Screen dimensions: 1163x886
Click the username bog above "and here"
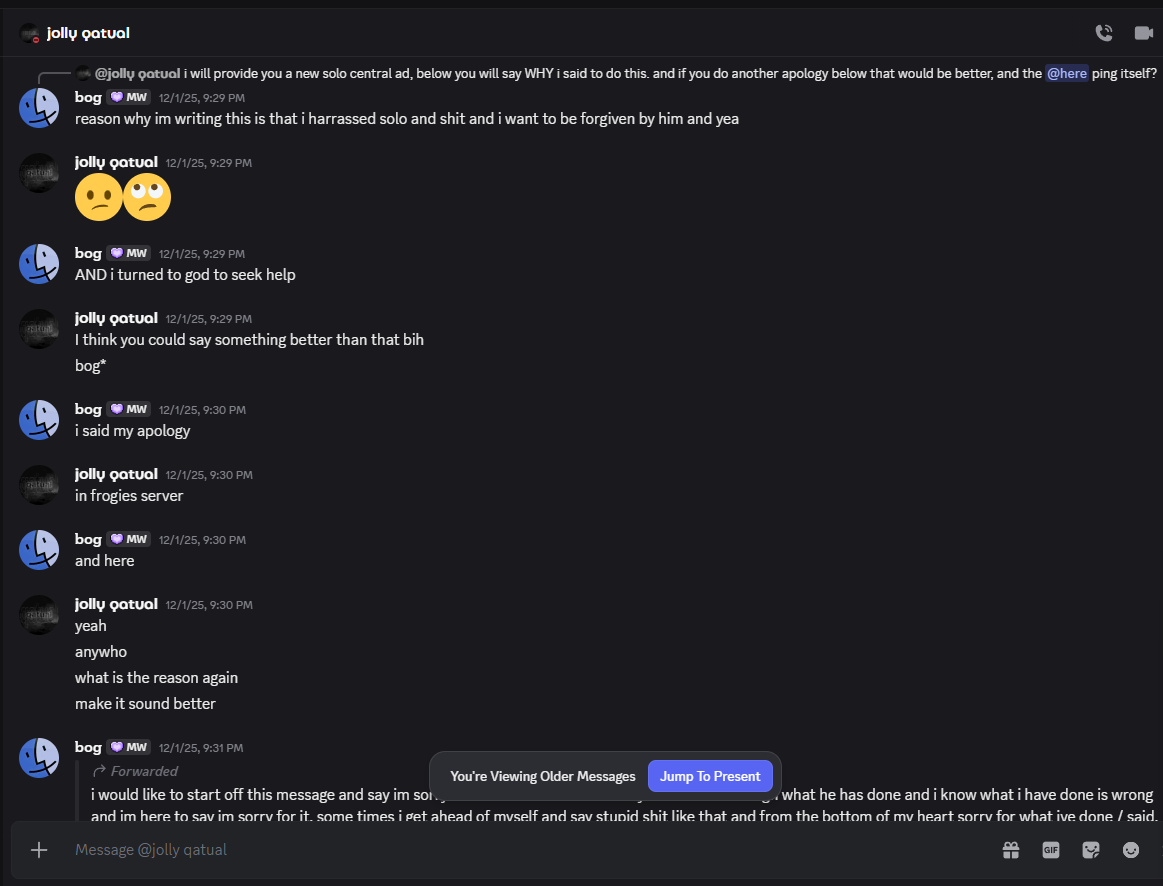[x=88, y=539]
